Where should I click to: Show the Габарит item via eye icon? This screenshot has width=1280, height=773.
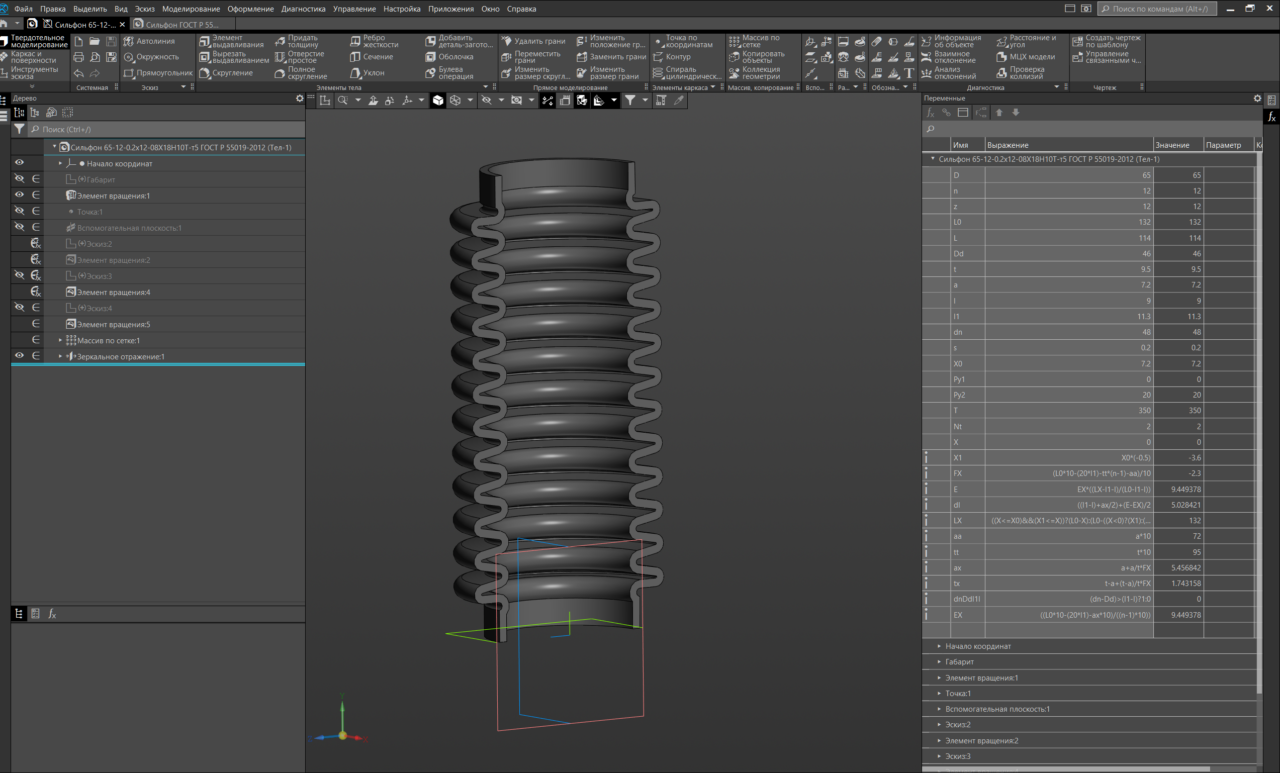click(19, 179)
